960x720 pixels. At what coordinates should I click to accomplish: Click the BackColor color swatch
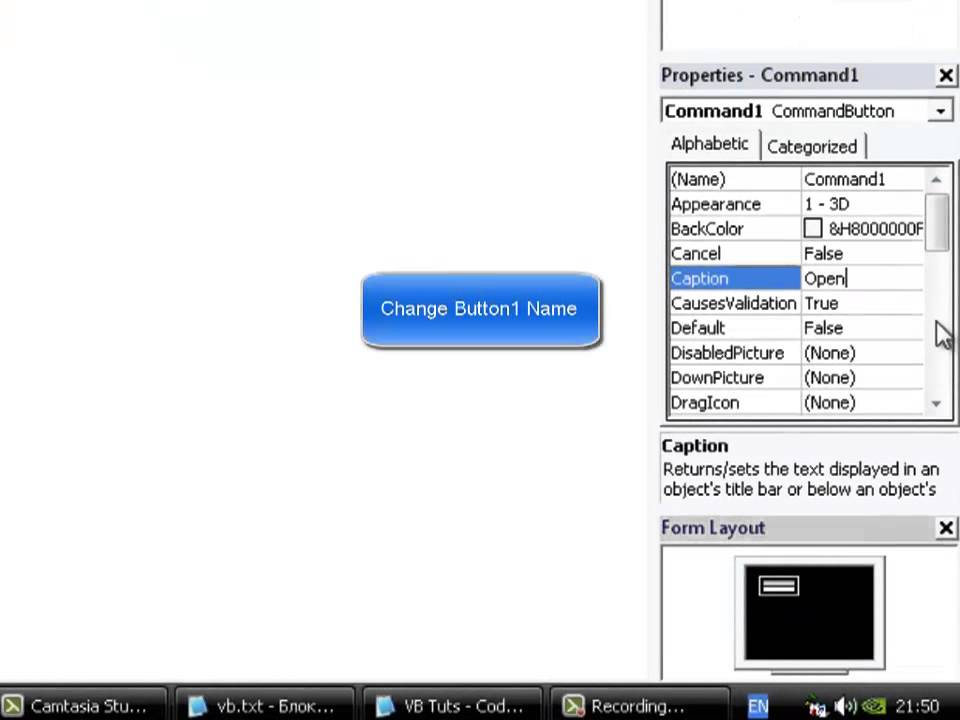tap(812, 228)
